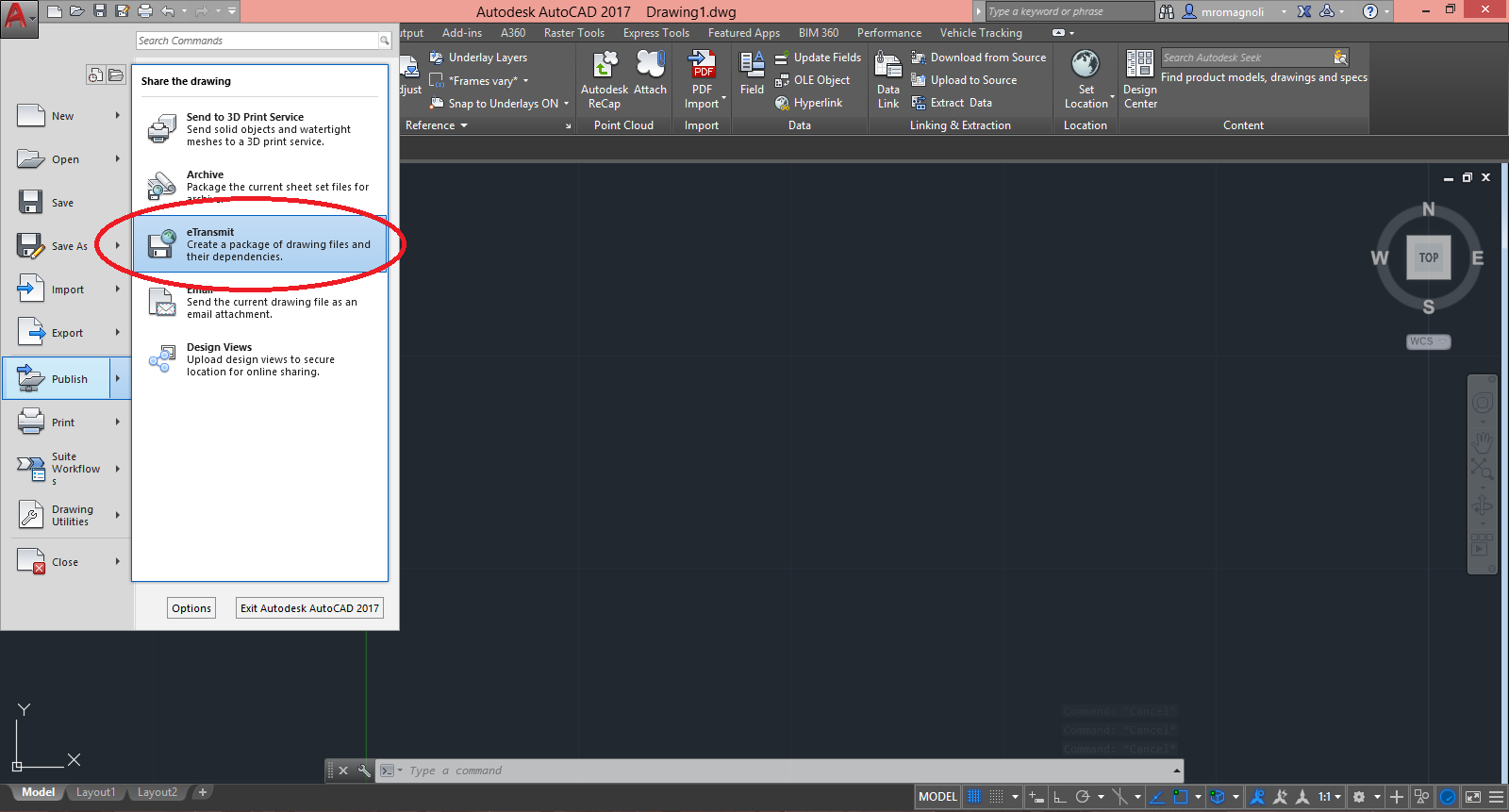Open the status bar Customization menu icon
Screen dimensions: 1509x812
point(1496,797)
